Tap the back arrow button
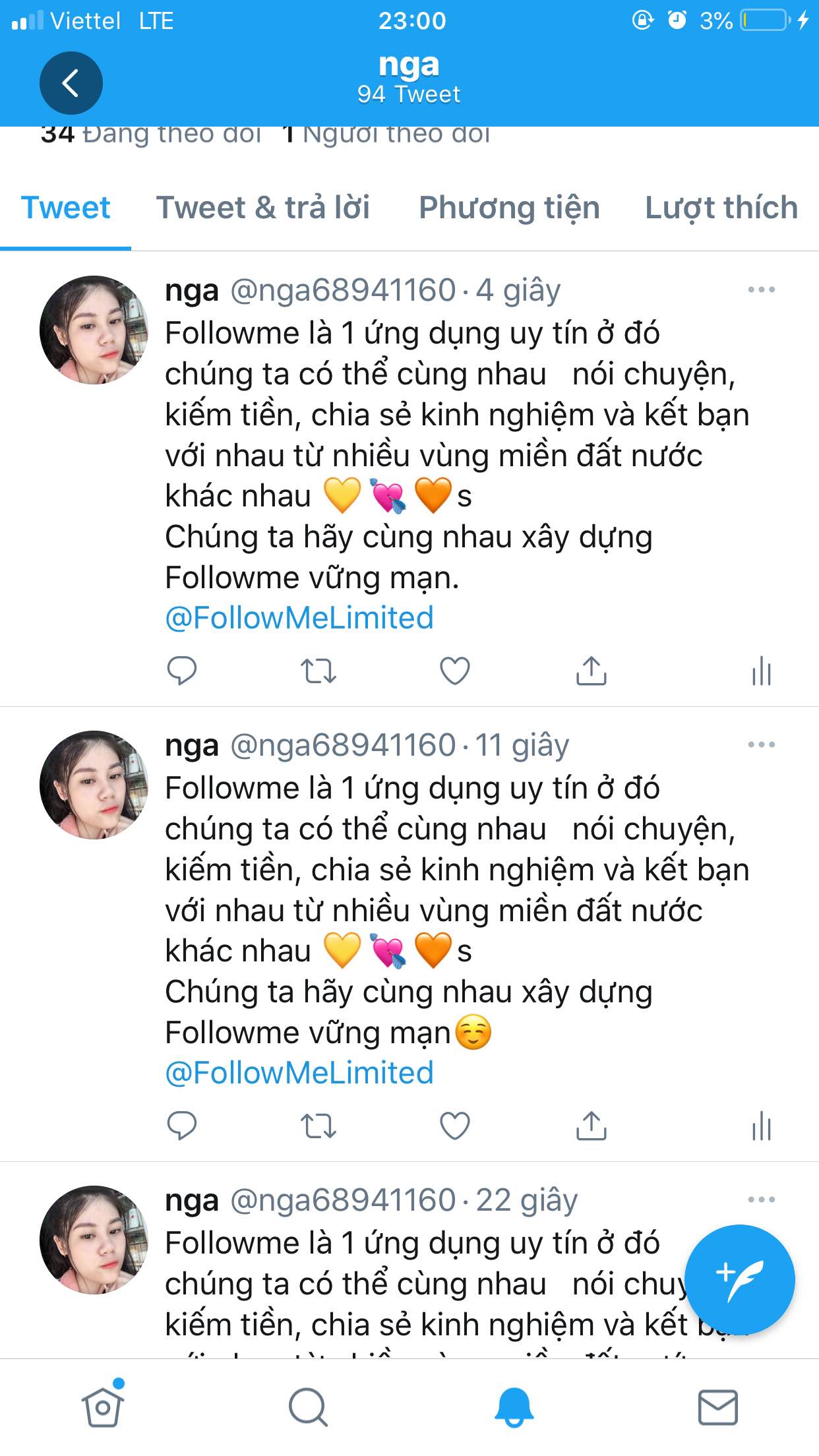The image size is (819, 1456). coord(71,83)
